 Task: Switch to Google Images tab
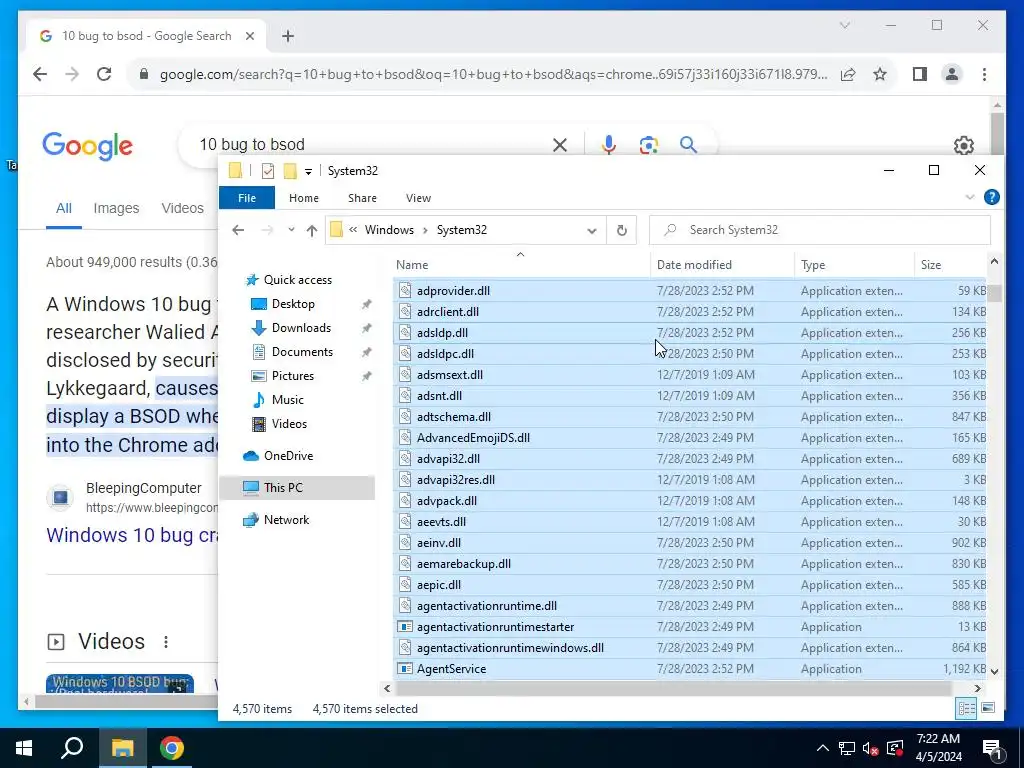[116, 208]
